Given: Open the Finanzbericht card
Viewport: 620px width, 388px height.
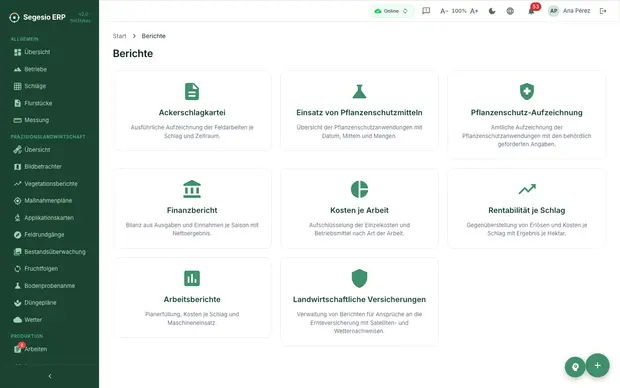Looking at the screenshot, I should (x=192, y=209).
